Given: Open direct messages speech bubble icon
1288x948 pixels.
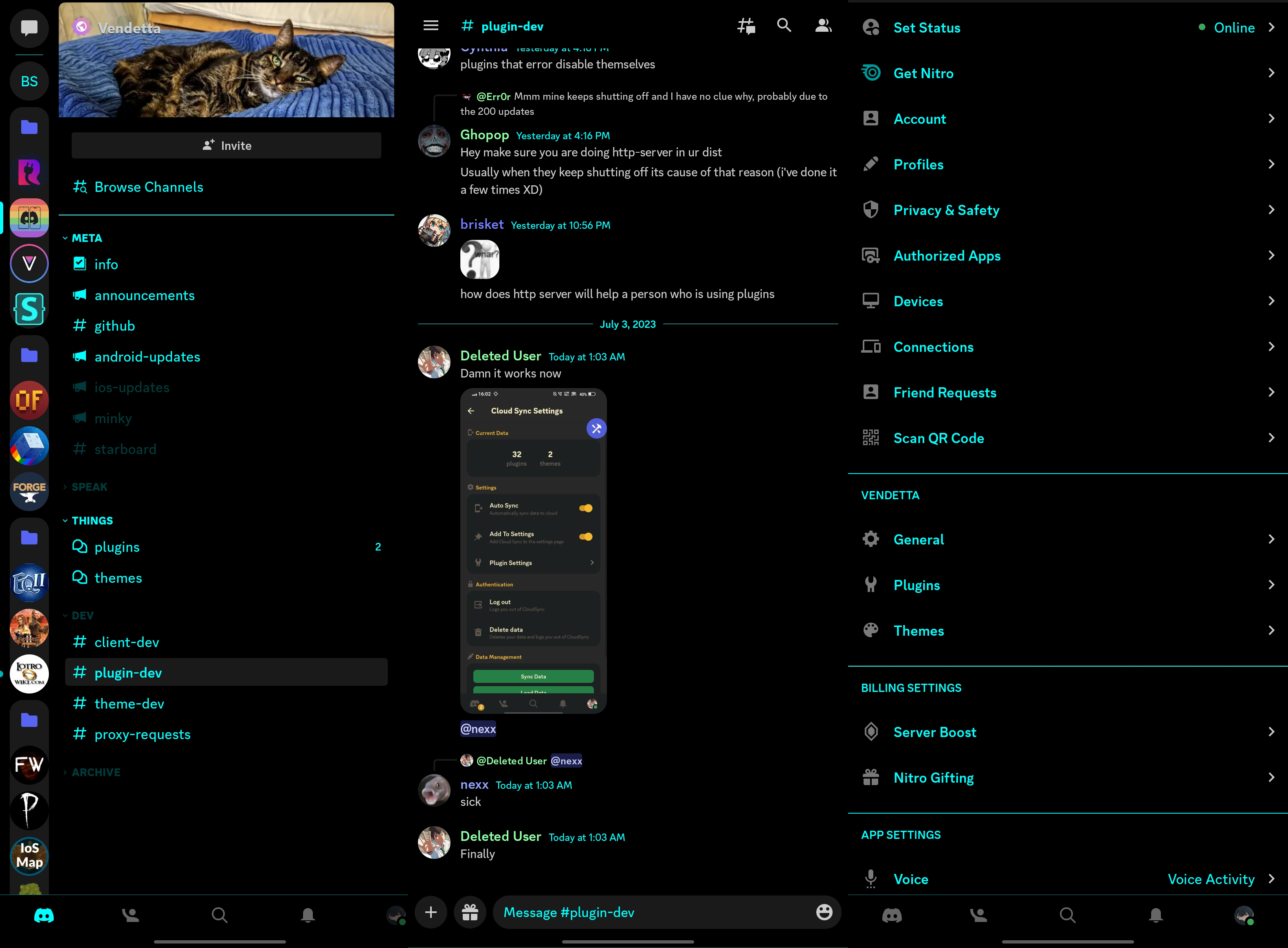Looking at the screenshot, I should (x=29, y=28).
